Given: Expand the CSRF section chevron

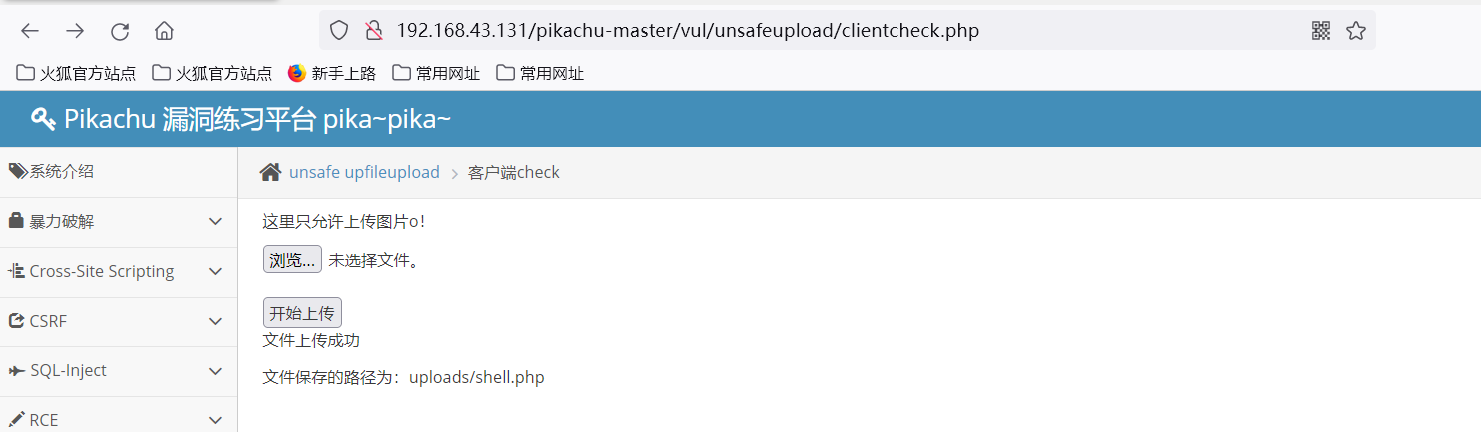Looking at the screenshot, I should click(215, 321).
